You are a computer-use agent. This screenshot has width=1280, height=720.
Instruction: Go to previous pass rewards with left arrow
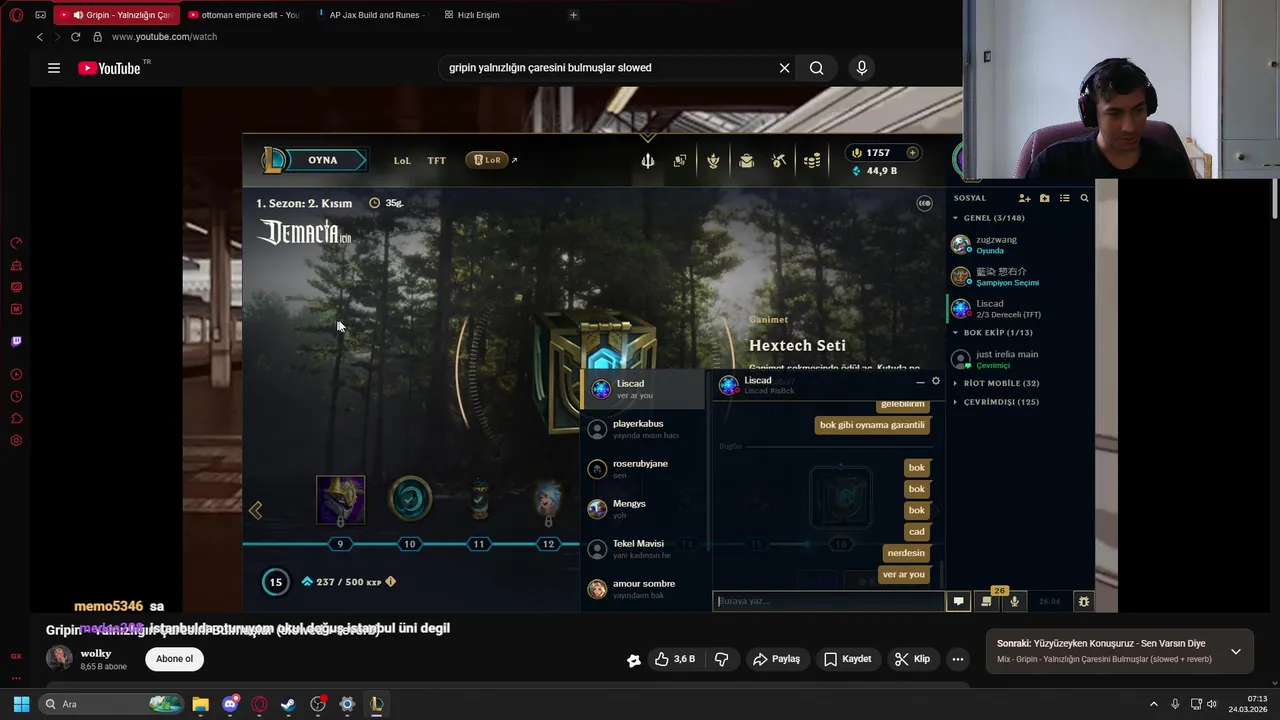pos(255,510)
